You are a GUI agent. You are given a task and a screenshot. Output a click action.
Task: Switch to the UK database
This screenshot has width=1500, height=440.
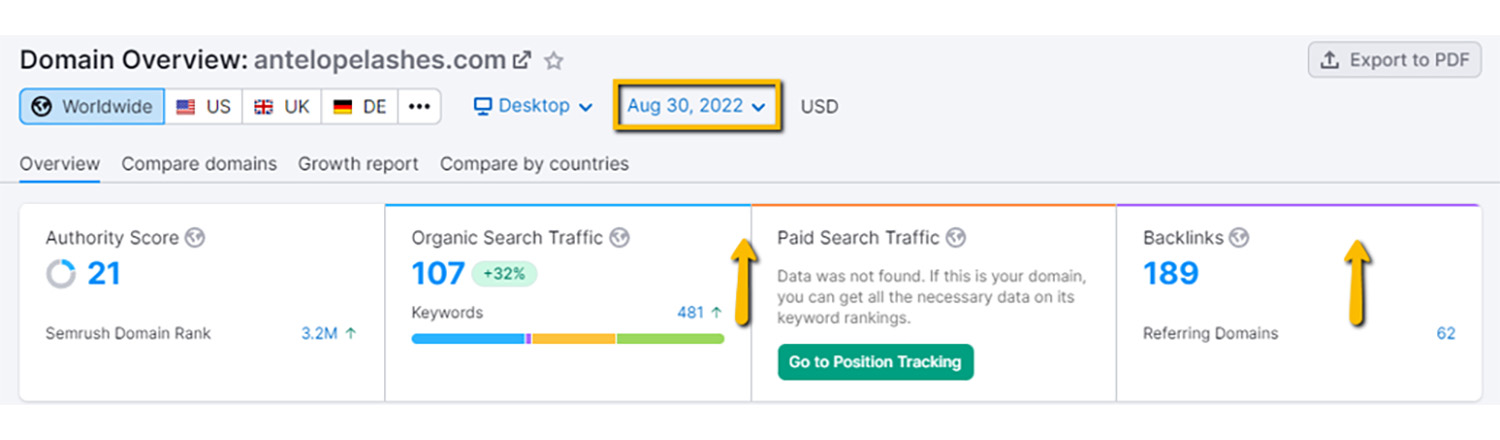click(x=282, y=107)
